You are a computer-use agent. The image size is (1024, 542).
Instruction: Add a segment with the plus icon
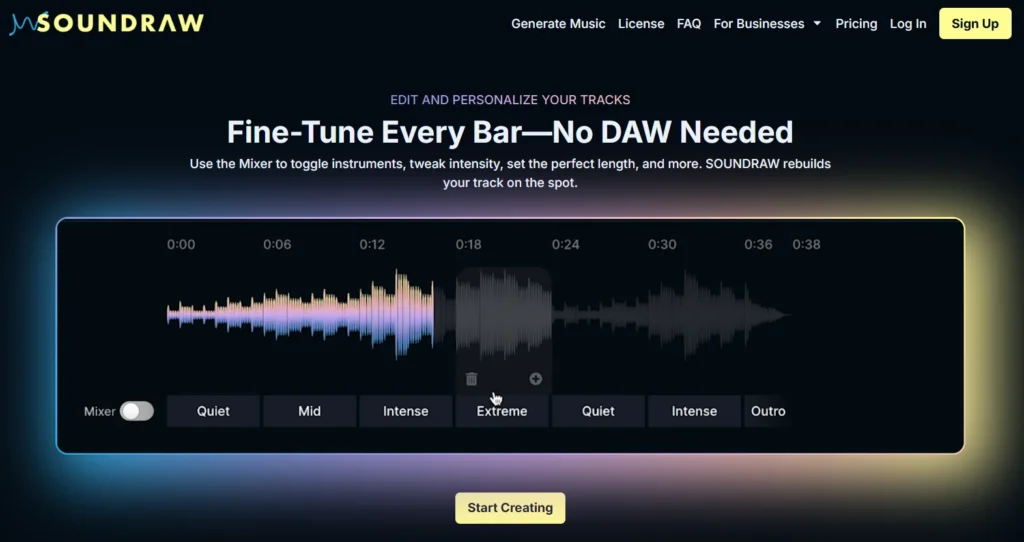pyautogui.click(x=535, y=379)
